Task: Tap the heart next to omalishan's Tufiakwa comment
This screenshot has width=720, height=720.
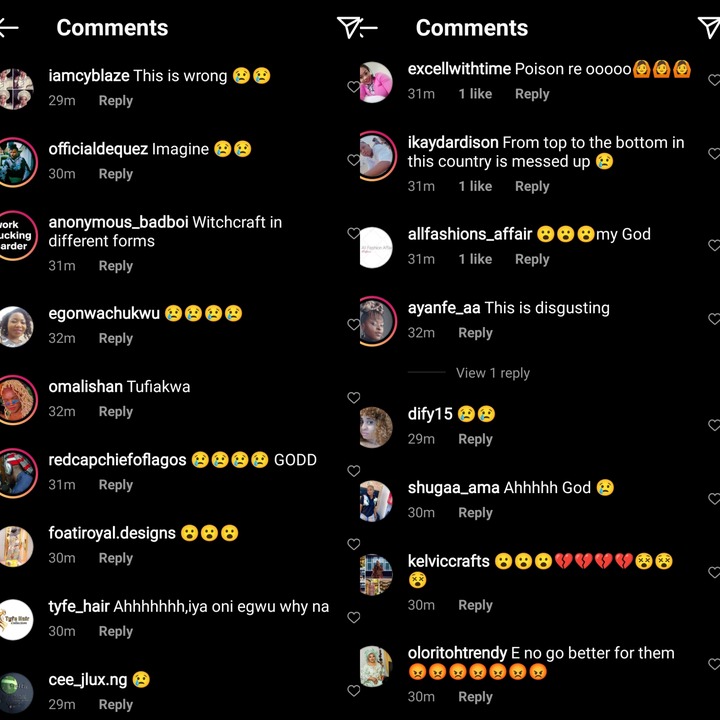Action: click(x=353, y=398)
